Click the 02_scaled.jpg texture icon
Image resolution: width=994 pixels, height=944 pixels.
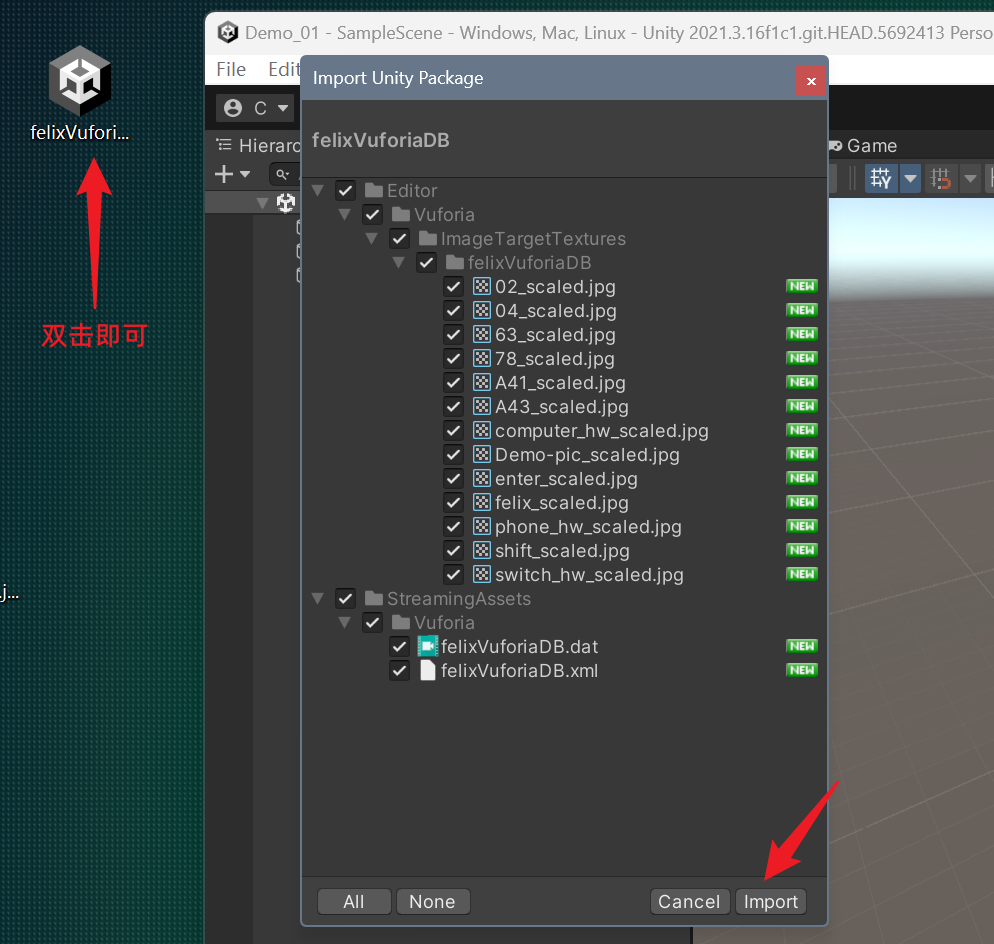click(x=482, y=287)
